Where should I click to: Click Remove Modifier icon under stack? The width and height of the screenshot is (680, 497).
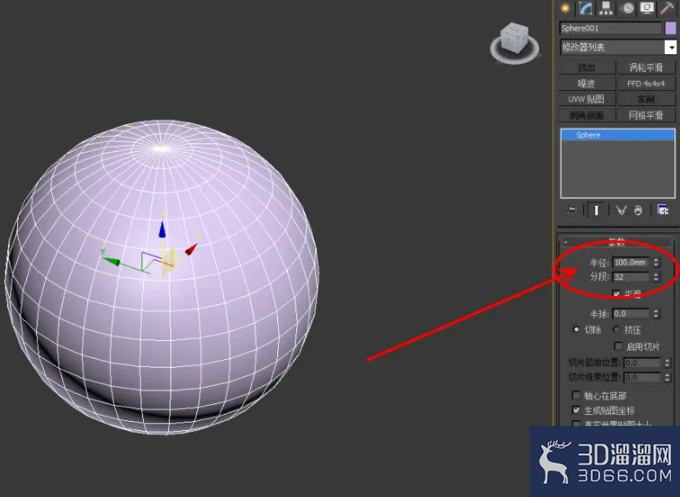(x=638, y=210)
